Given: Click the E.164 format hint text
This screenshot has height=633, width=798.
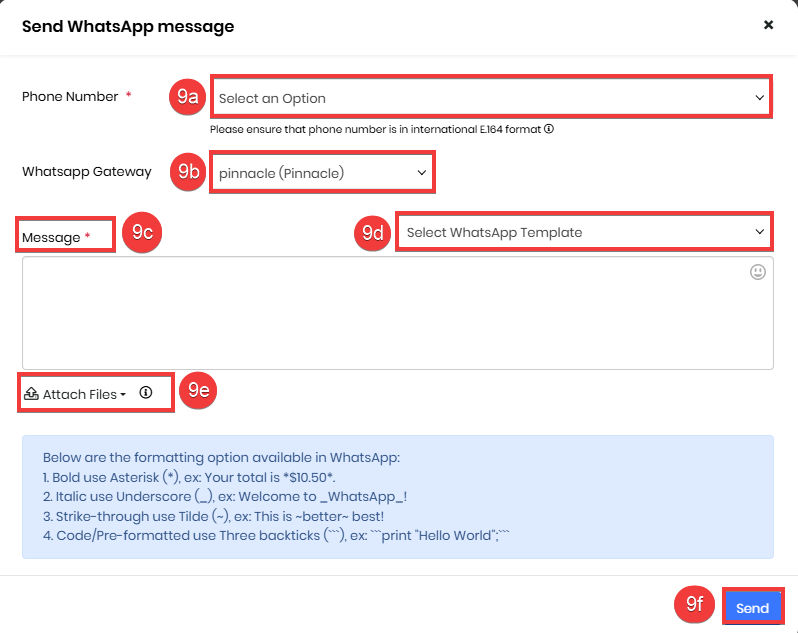Looking at the screenshot, I should click(375, 129).
